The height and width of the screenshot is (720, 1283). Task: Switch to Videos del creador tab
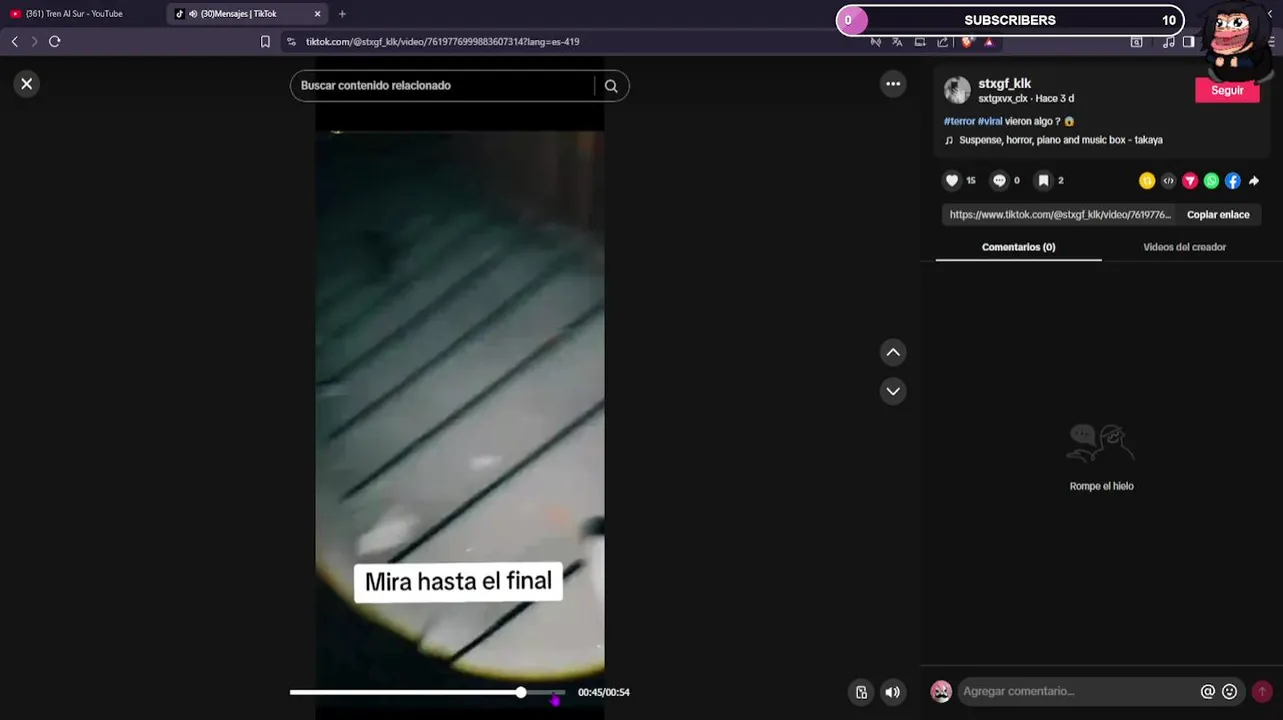(x=1184, y=247)
